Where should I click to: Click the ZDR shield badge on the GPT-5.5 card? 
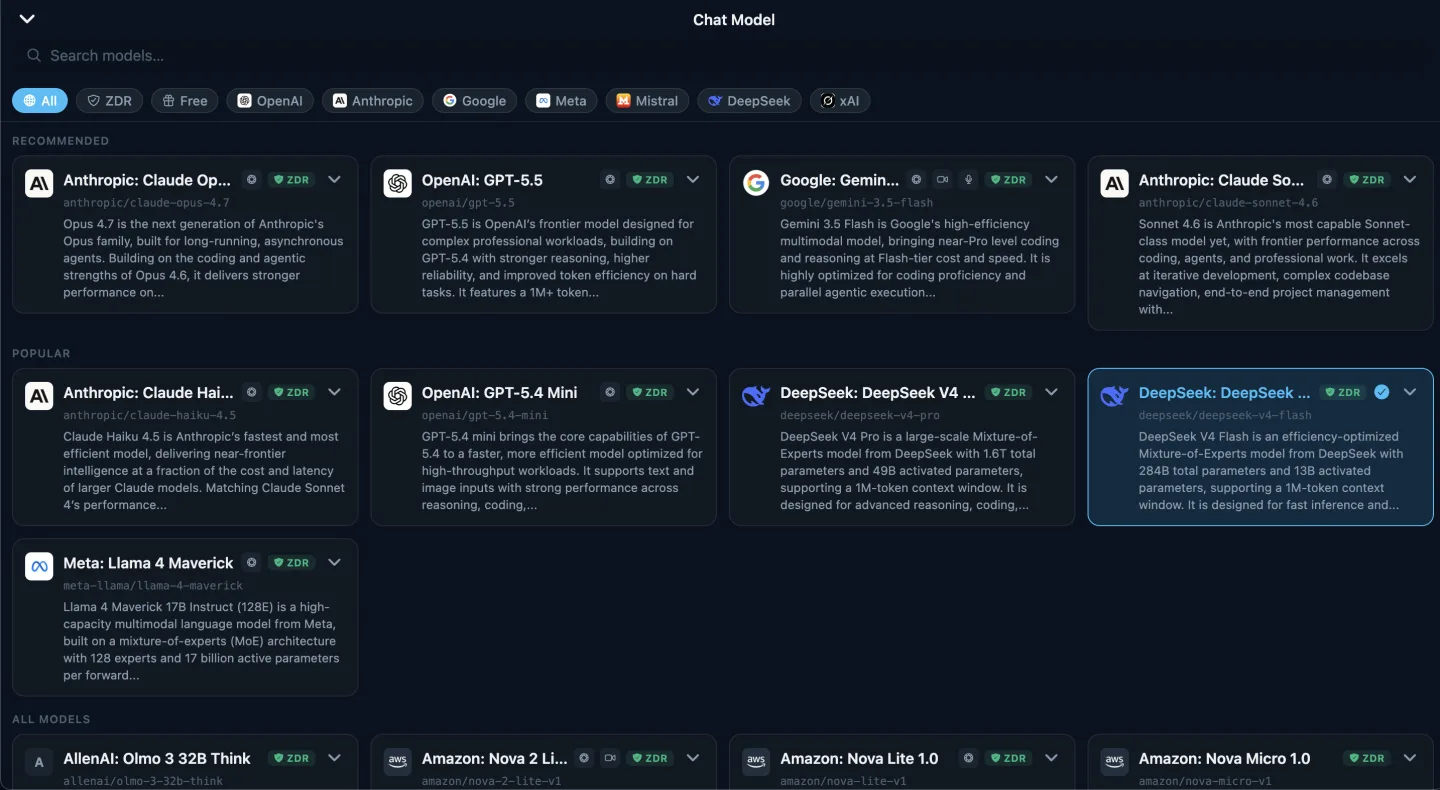pos(650,180)
